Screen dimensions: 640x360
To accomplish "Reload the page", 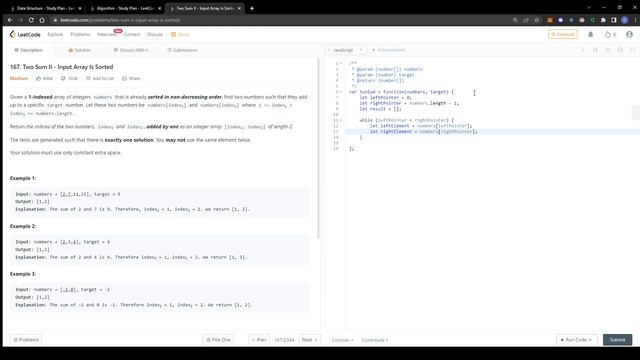I will [x=31, y=20].
